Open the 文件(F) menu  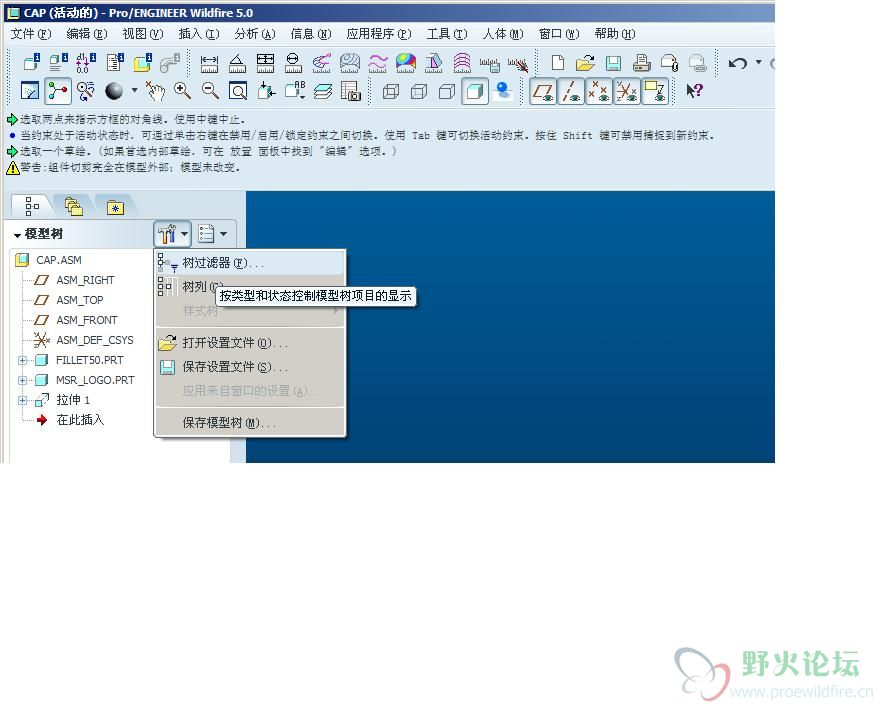(x=31, y=34)
